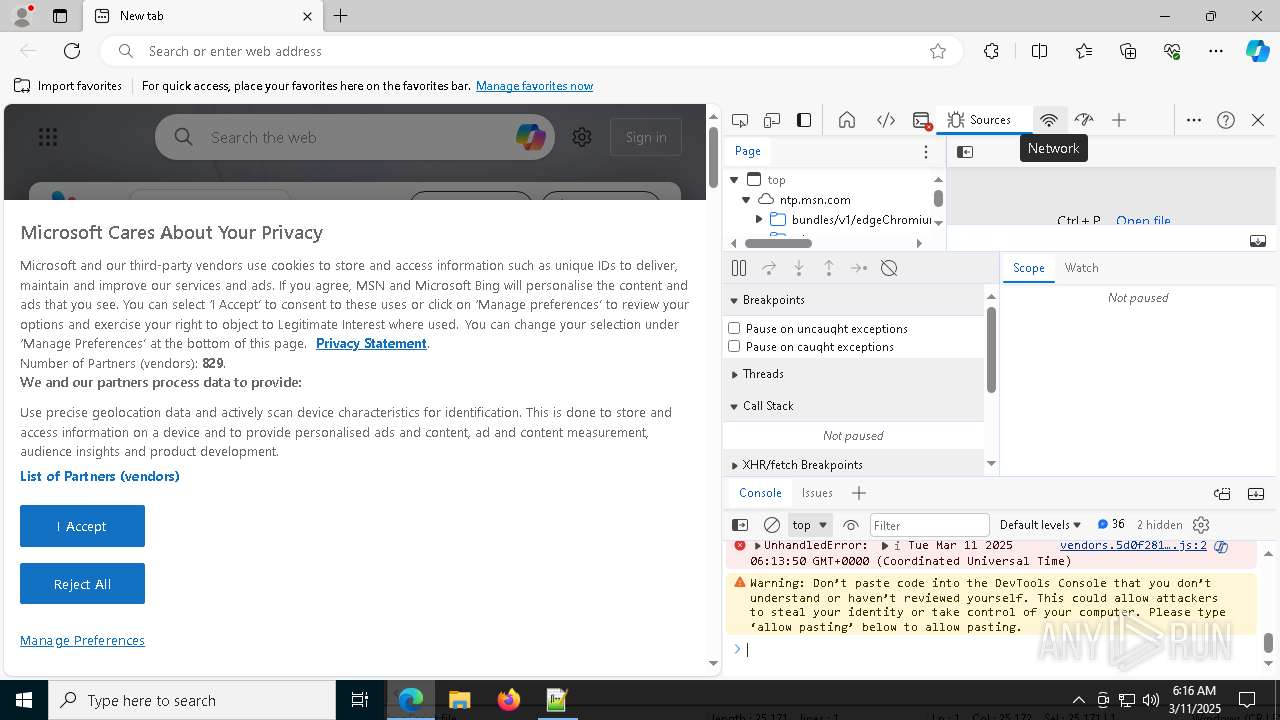Open the DevTools Welcome home tool
Viewport: 1280px width, 720px height.
coord(847,120)
